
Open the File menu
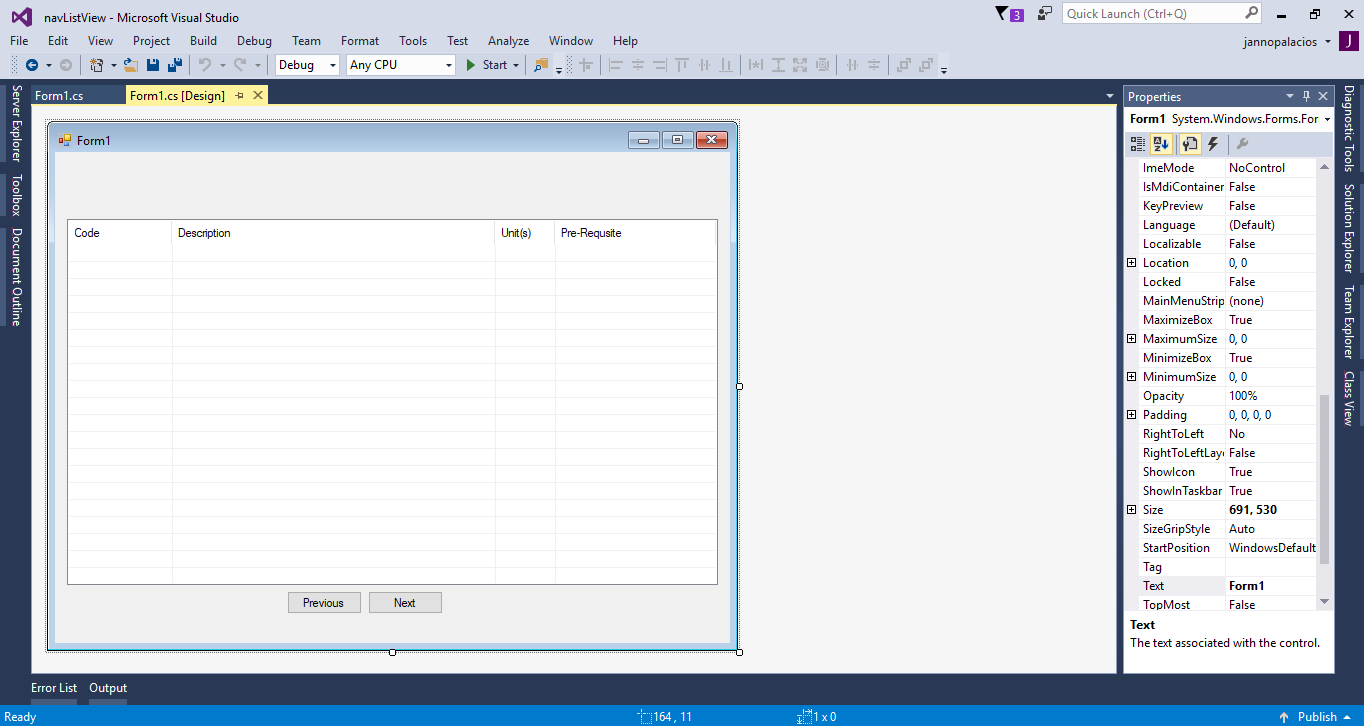[x=19, y=41]
